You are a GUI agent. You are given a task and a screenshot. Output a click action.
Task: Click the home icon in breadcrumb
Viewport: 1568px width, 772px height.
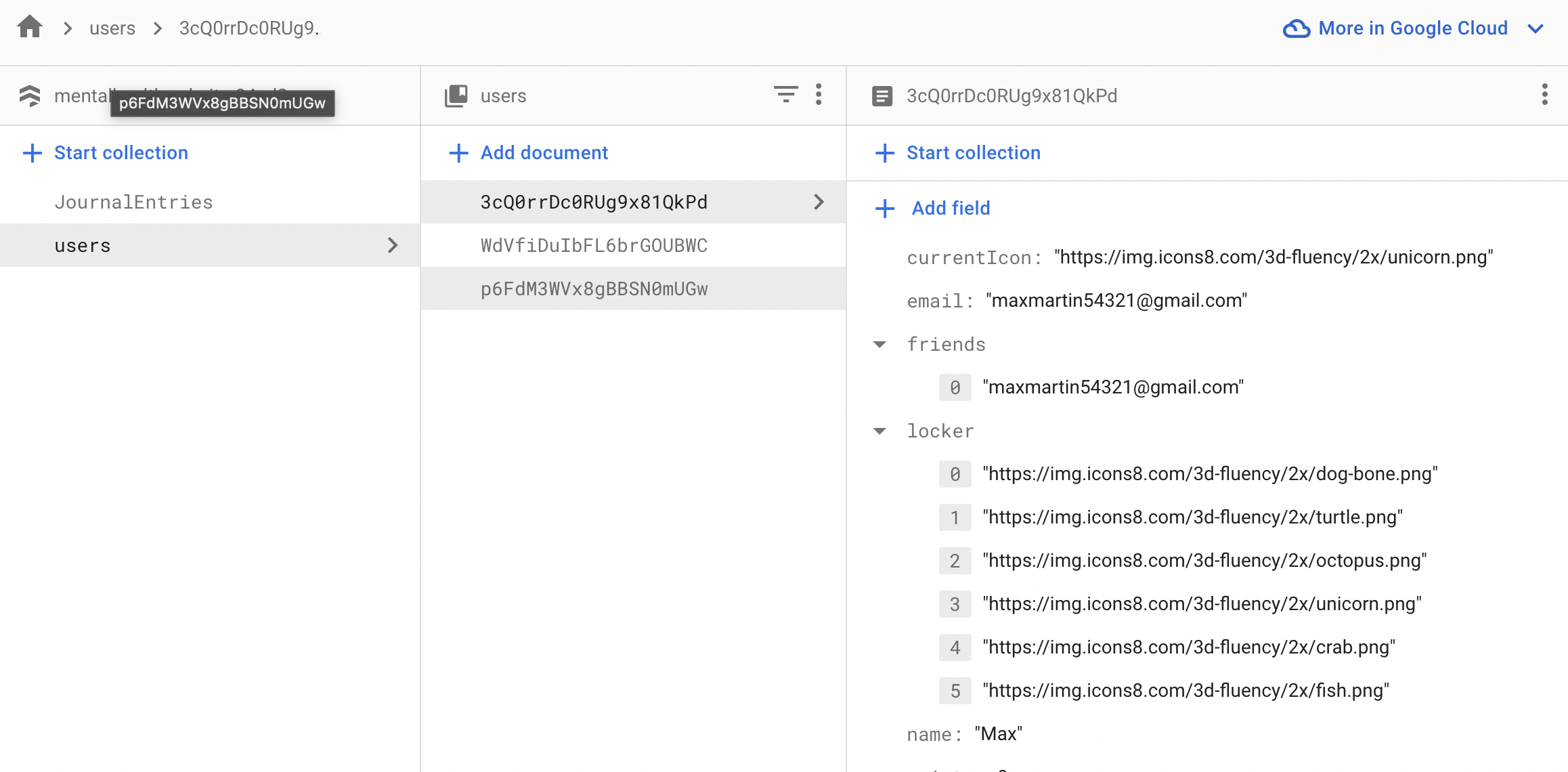point(30,28)
